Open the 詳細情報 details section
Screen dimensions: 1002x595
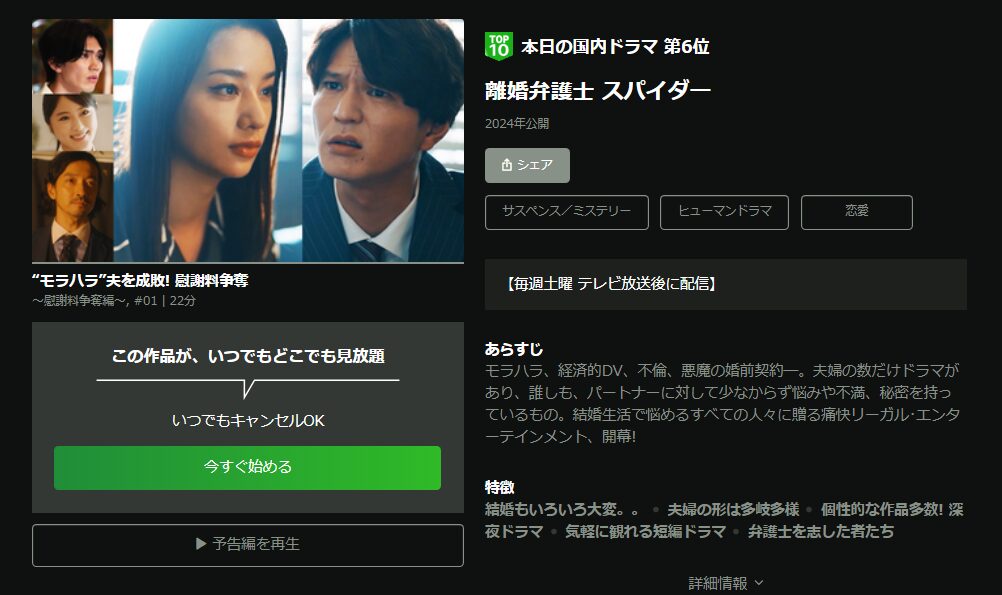pyautogui.click(x=726, y=583)
